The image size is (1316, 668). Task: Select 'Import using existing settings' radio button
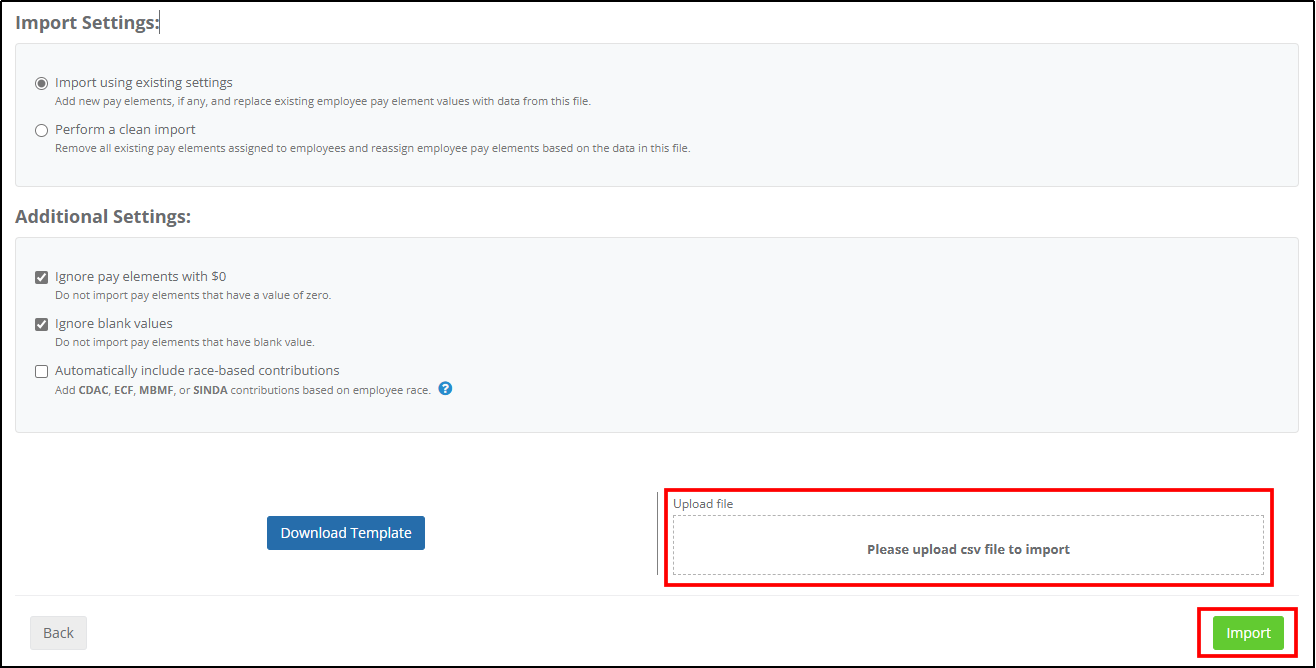[41, 83]
